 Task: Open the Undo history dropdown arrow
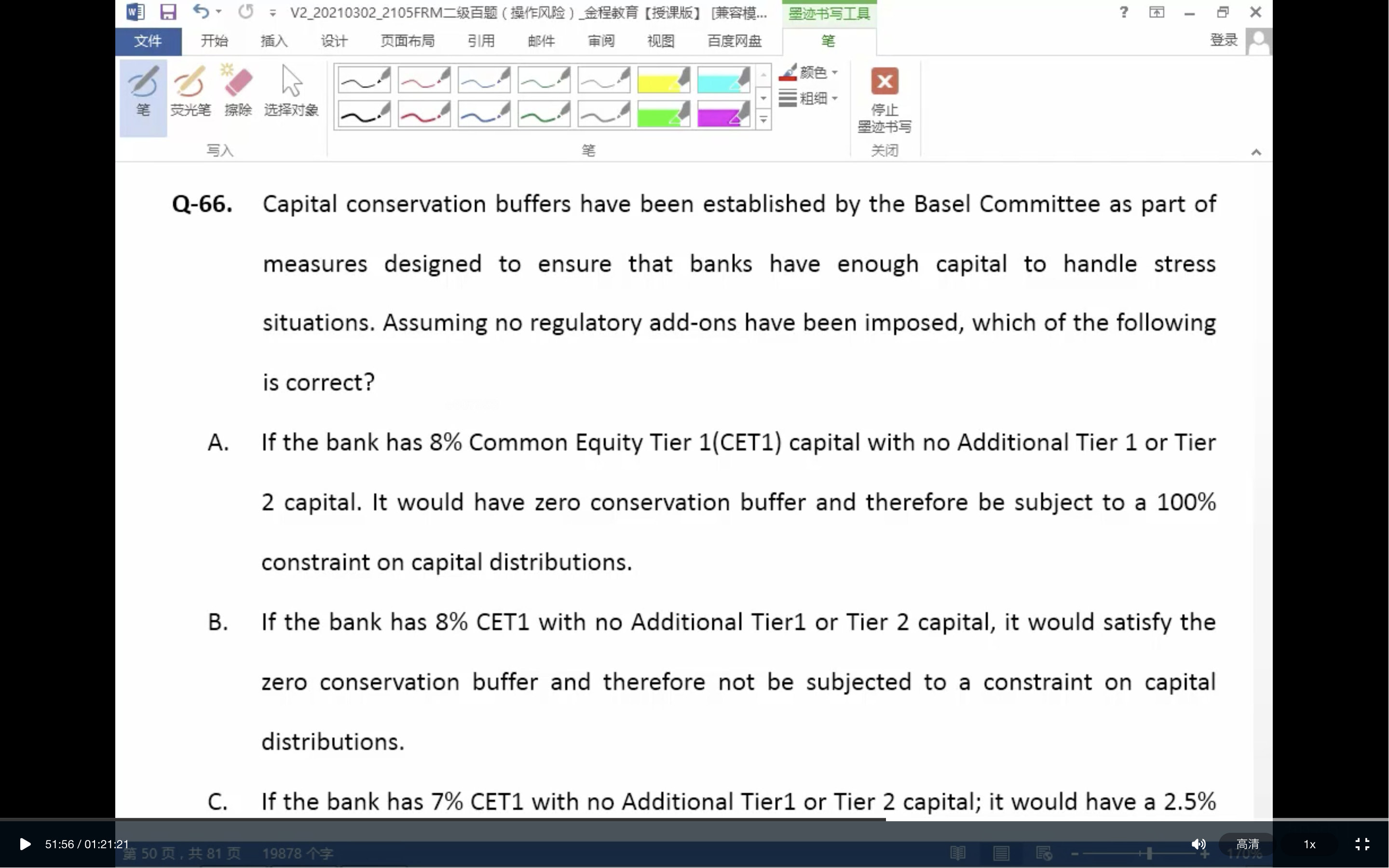coord(218,12)
